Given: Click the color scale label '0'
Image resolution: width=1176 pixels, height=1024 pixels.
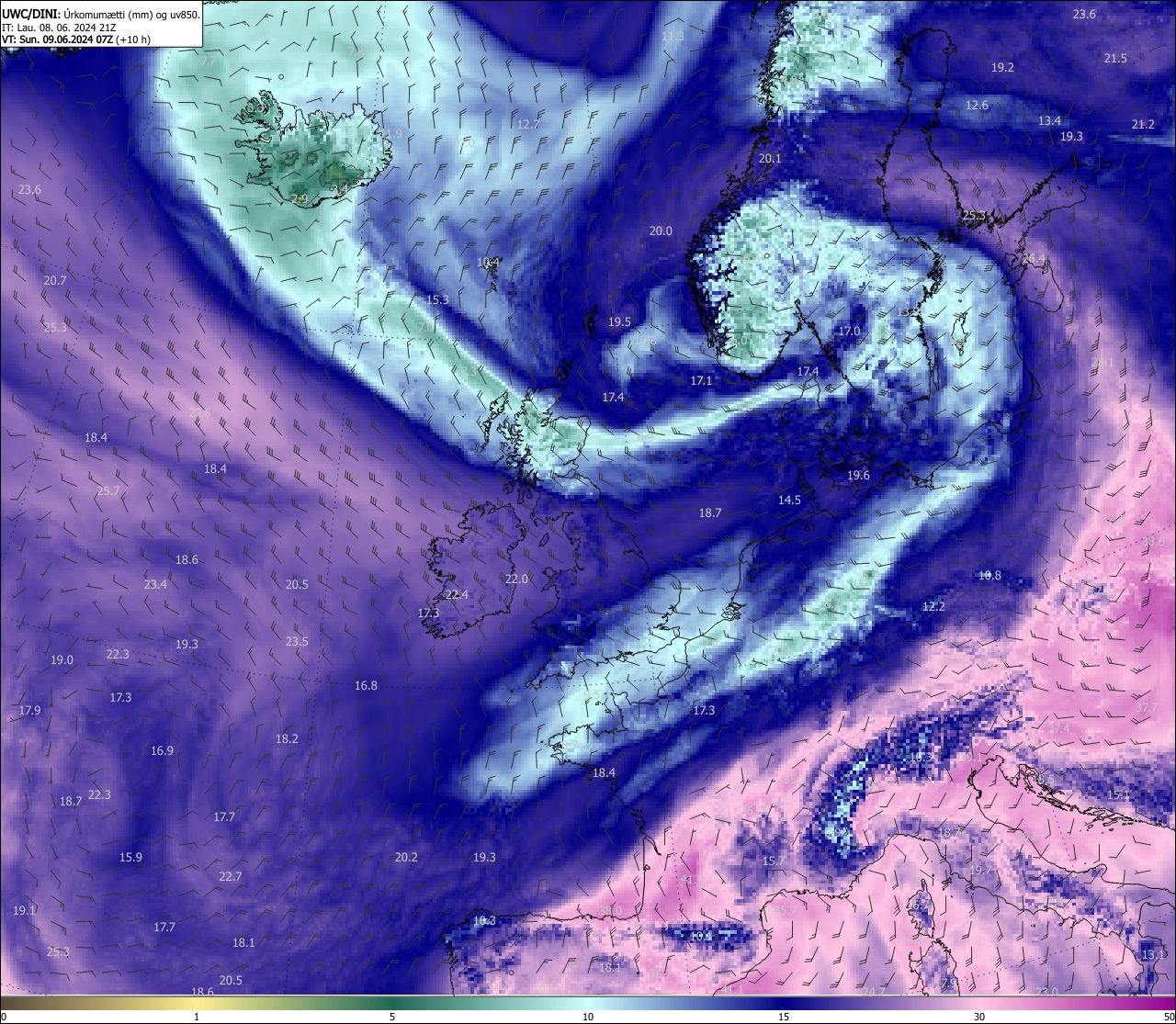Looking at the screenshot, I should click(2, 1017).
